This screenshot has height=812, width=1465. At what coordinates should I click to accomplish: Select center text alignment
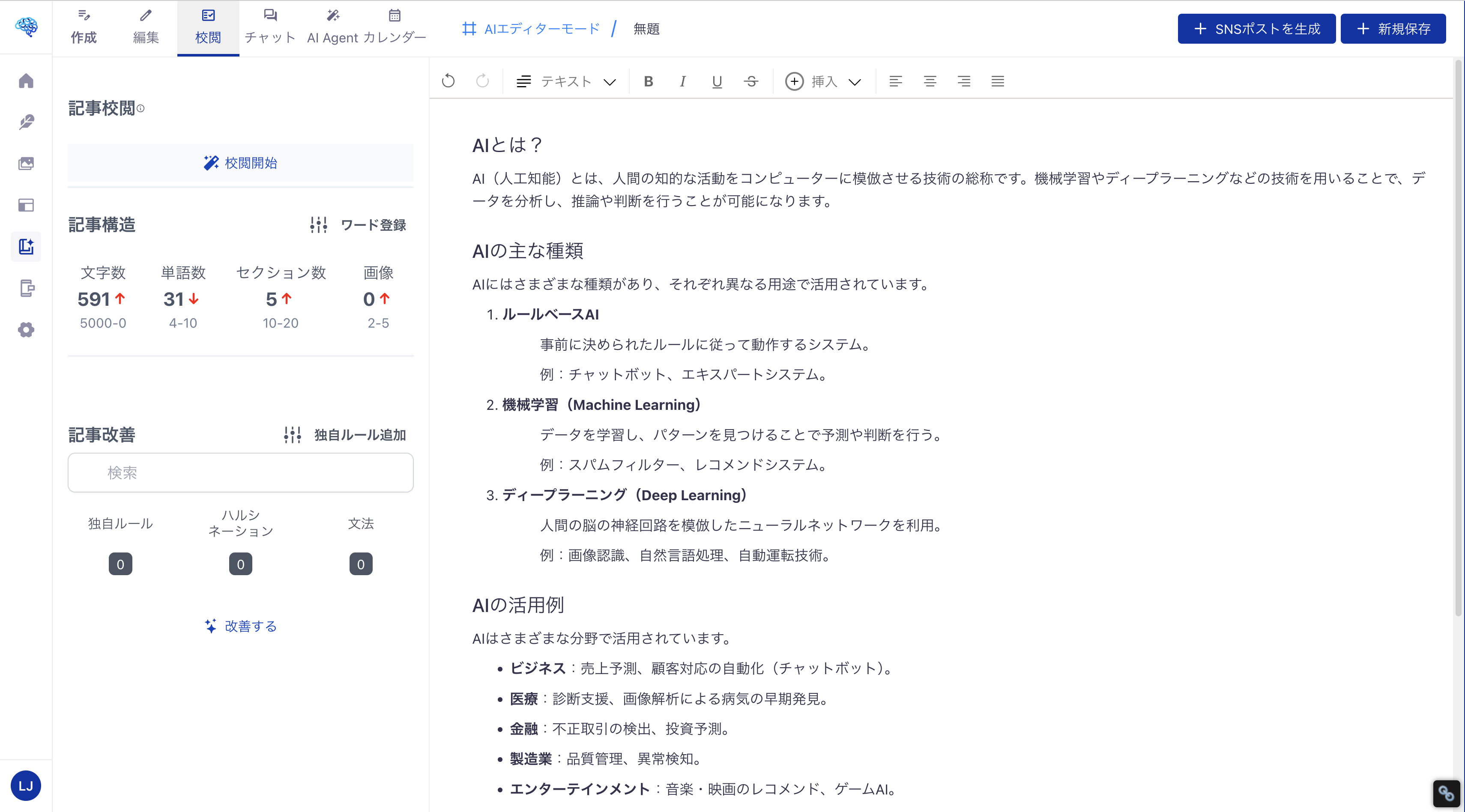coord(930,81)
